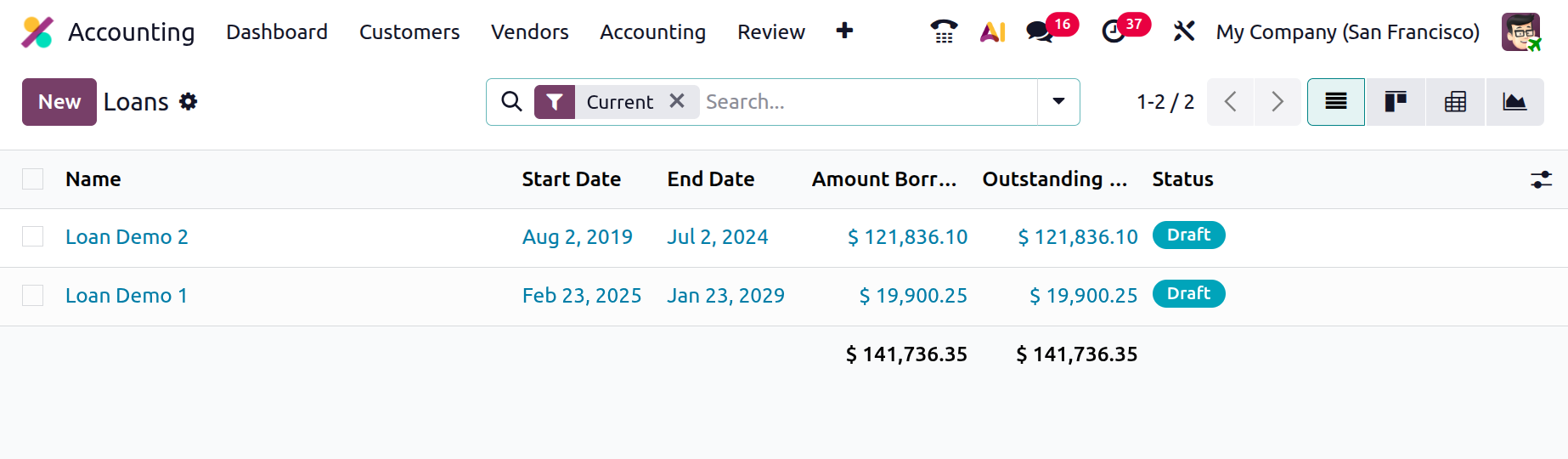Open the Review menu
The width and height of the screenshot is (1568, 459).
point(771,32)
